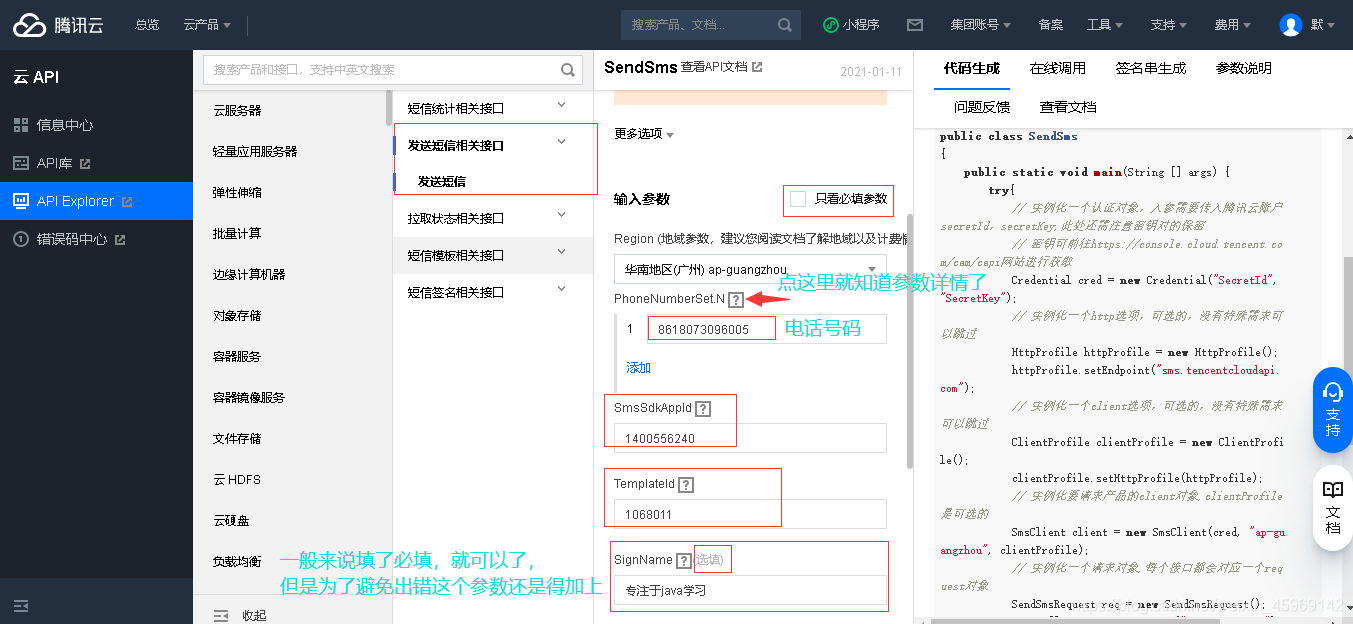
Task: Open external link icon beside 查看API文档
Action: click(757, 67)
